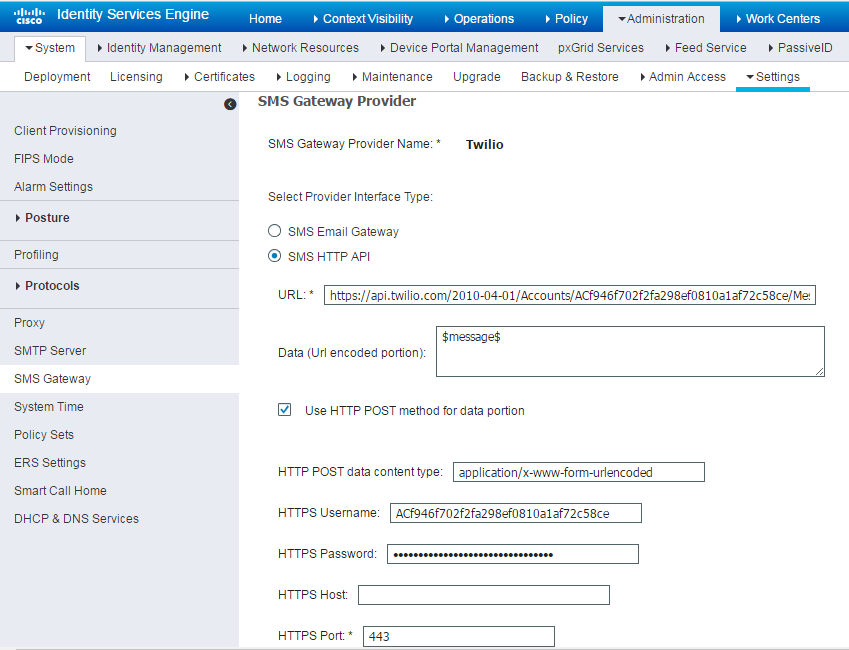
Task: Open the Work Centers menu
Action: 778,18
